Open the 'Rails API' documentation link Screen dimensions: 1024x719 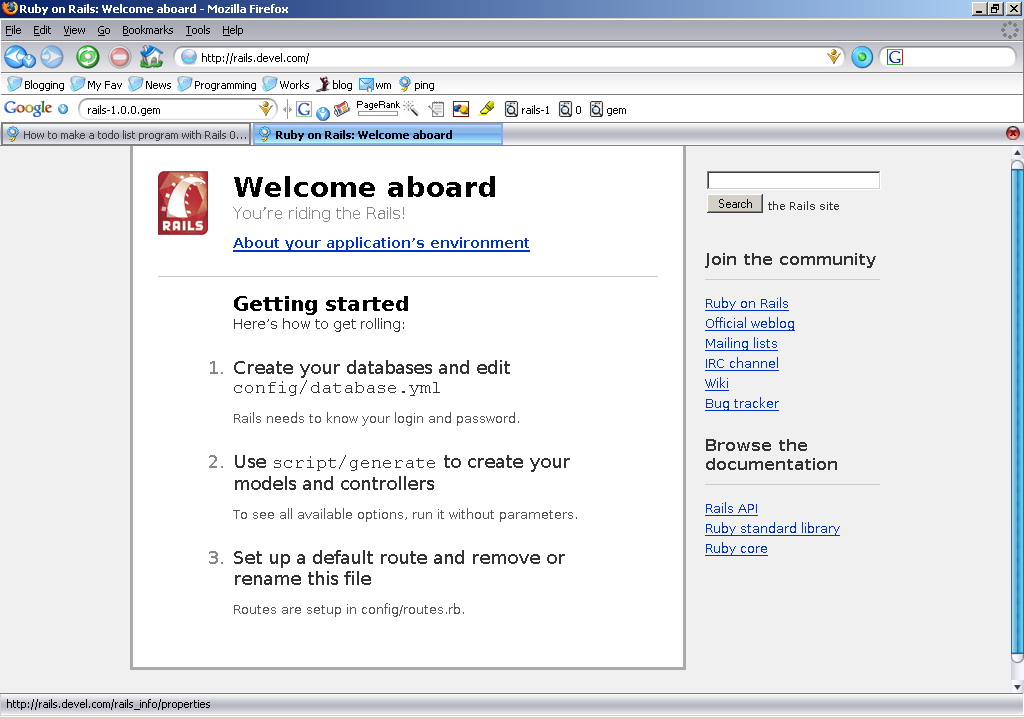(731, 509)
